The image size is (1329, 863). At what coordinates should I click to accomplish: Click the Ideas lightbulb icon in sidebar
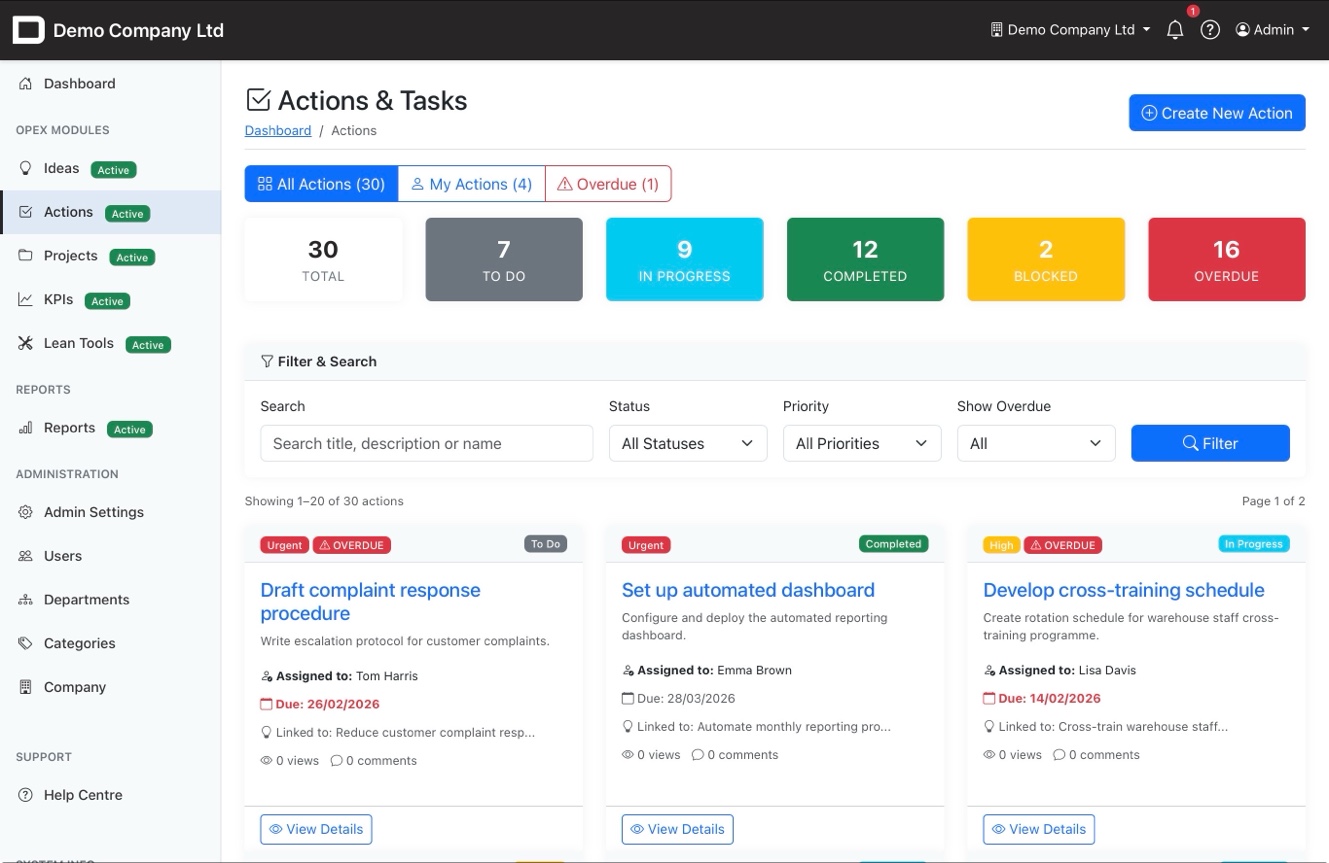[x=25, y=168]
